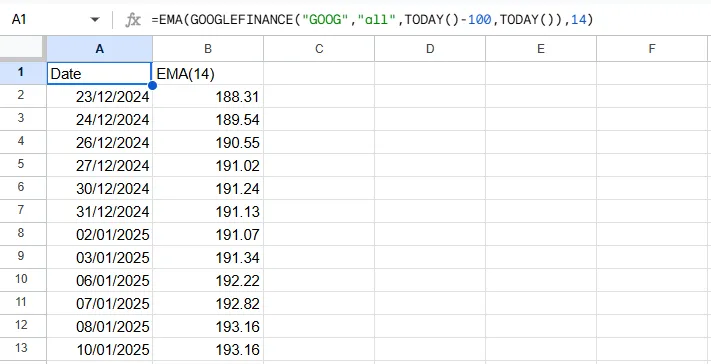The height and width of the screenshot is (364, 711).
Task: Select column A header
Action: [x=99, y=49]
